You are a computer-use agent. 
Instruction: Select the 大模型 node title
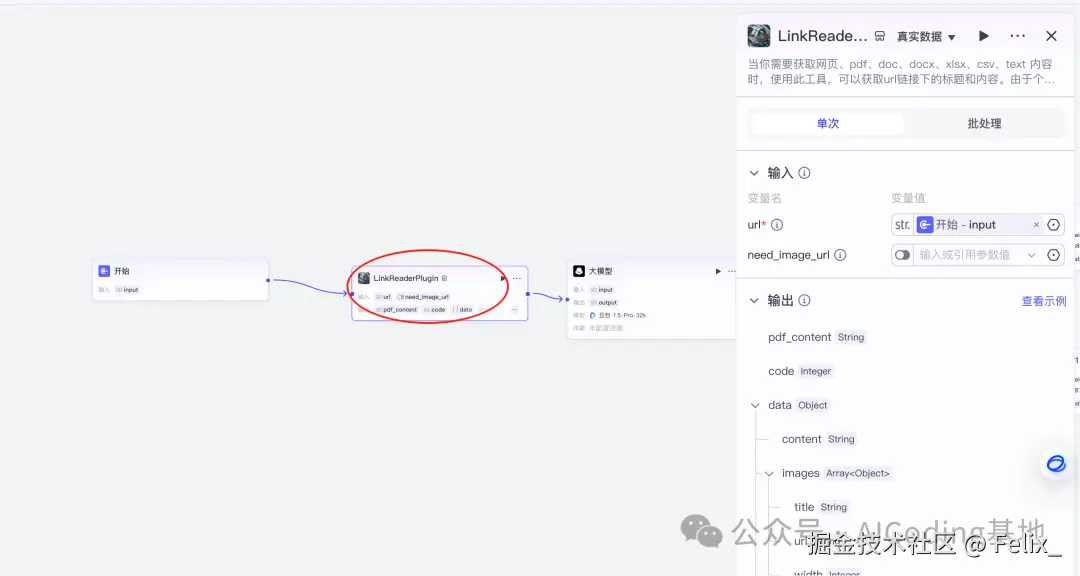601,271
